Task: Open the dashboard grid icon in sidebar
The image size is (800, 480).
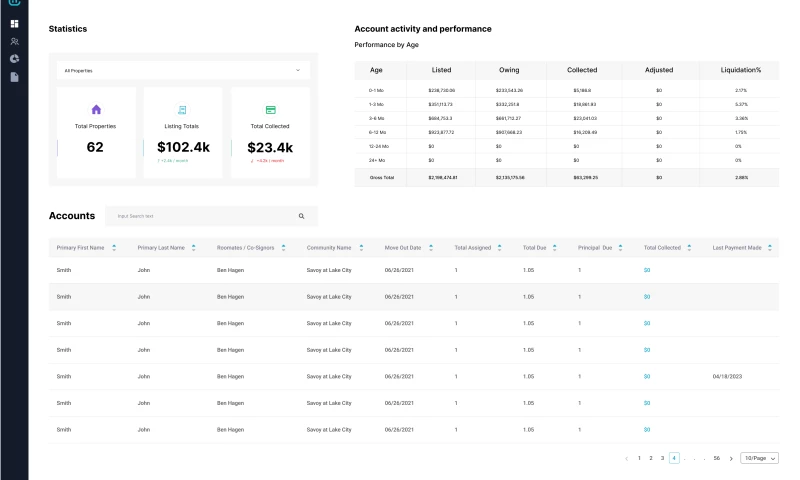Action: (x=14, y=23)
